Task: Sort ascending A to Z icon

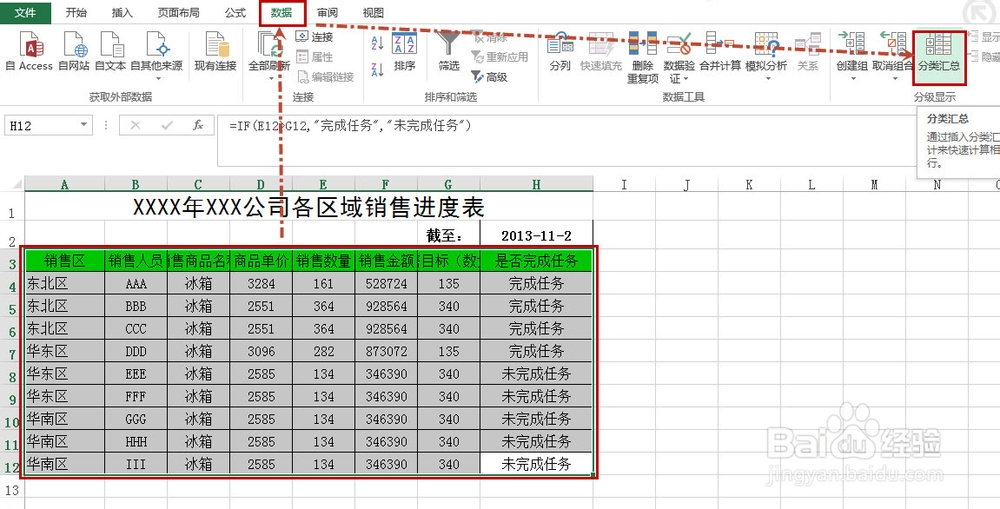Action: (x=377, y=43)
